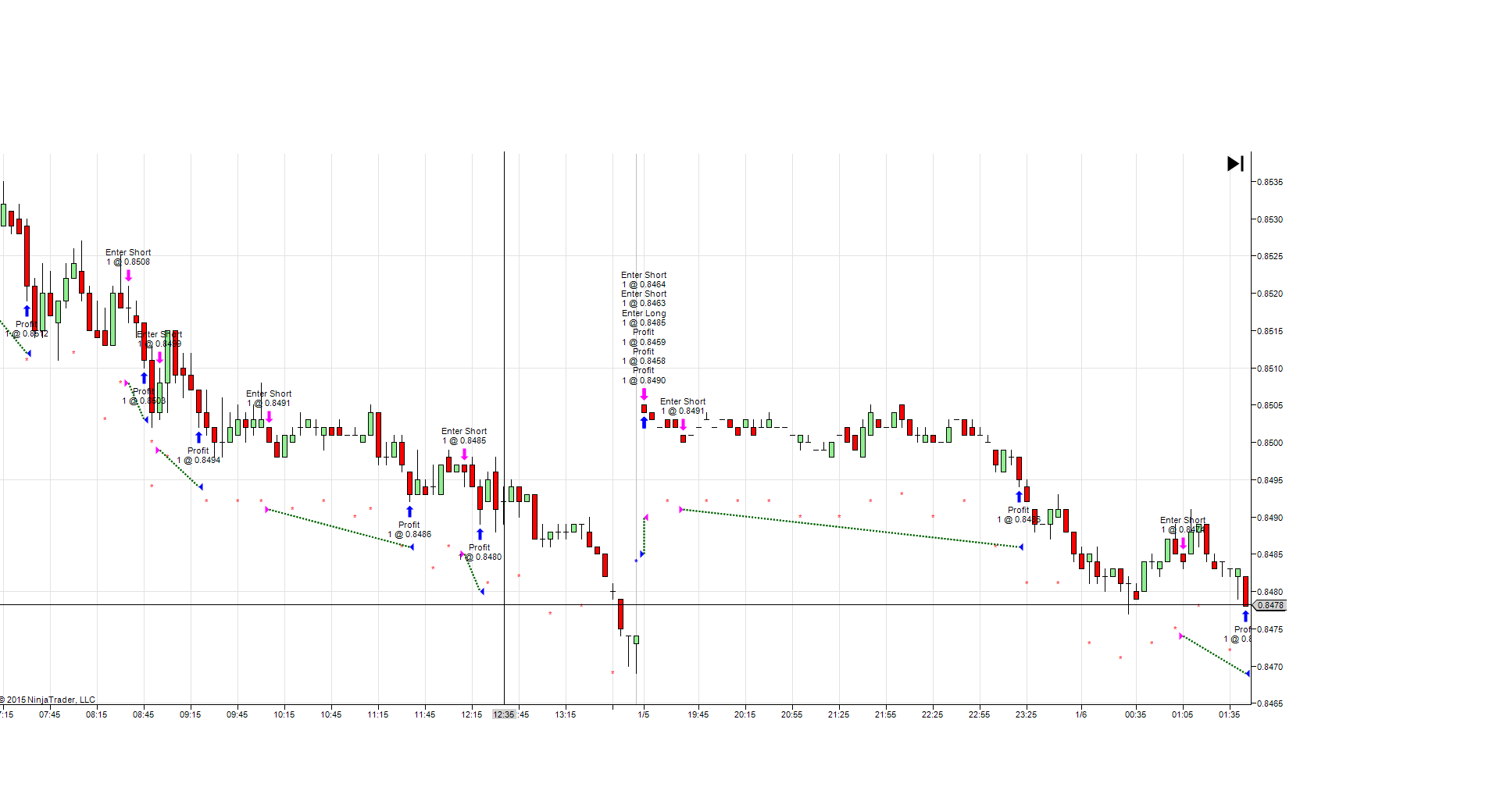Click the magenta arrow below Profit 1 @ 0.8490
This screenshot has width=1500, height=812.
tap(644, 394)
